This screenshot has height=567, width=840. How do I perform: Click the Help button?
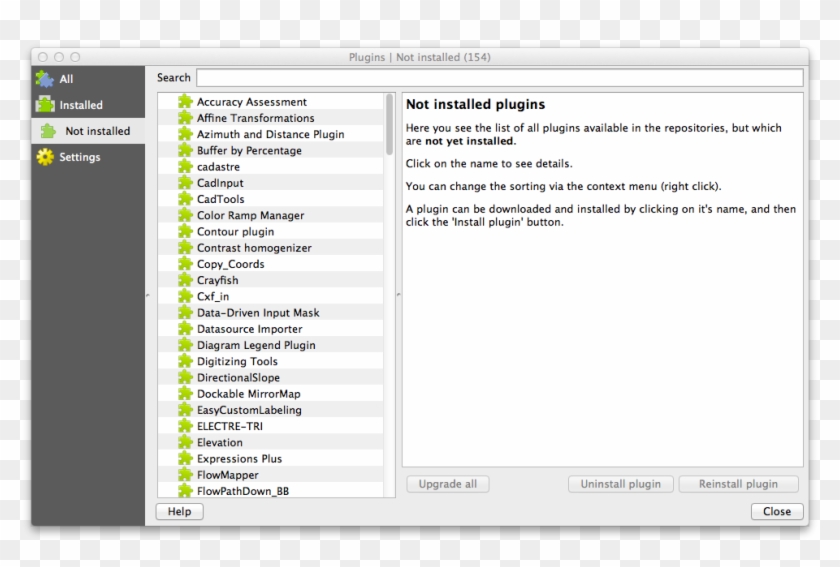[179, 511]
